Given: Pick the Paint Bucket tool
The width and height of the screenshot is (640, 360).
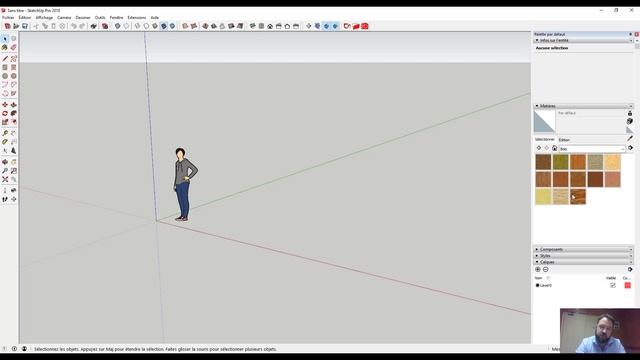Looking at the screenshot, I should point(5,47).
